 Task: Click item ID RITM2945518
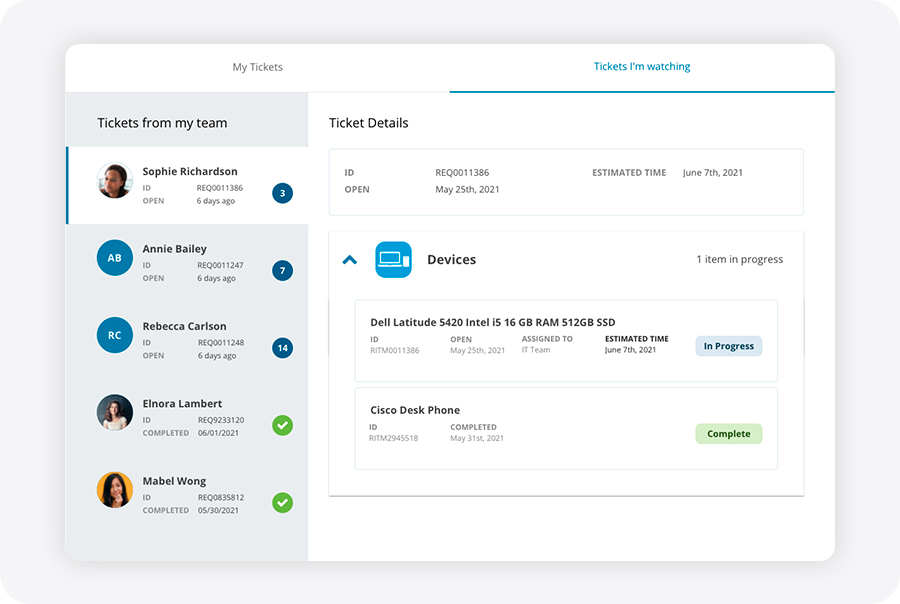pyautogui.click(x=393, y=438)
